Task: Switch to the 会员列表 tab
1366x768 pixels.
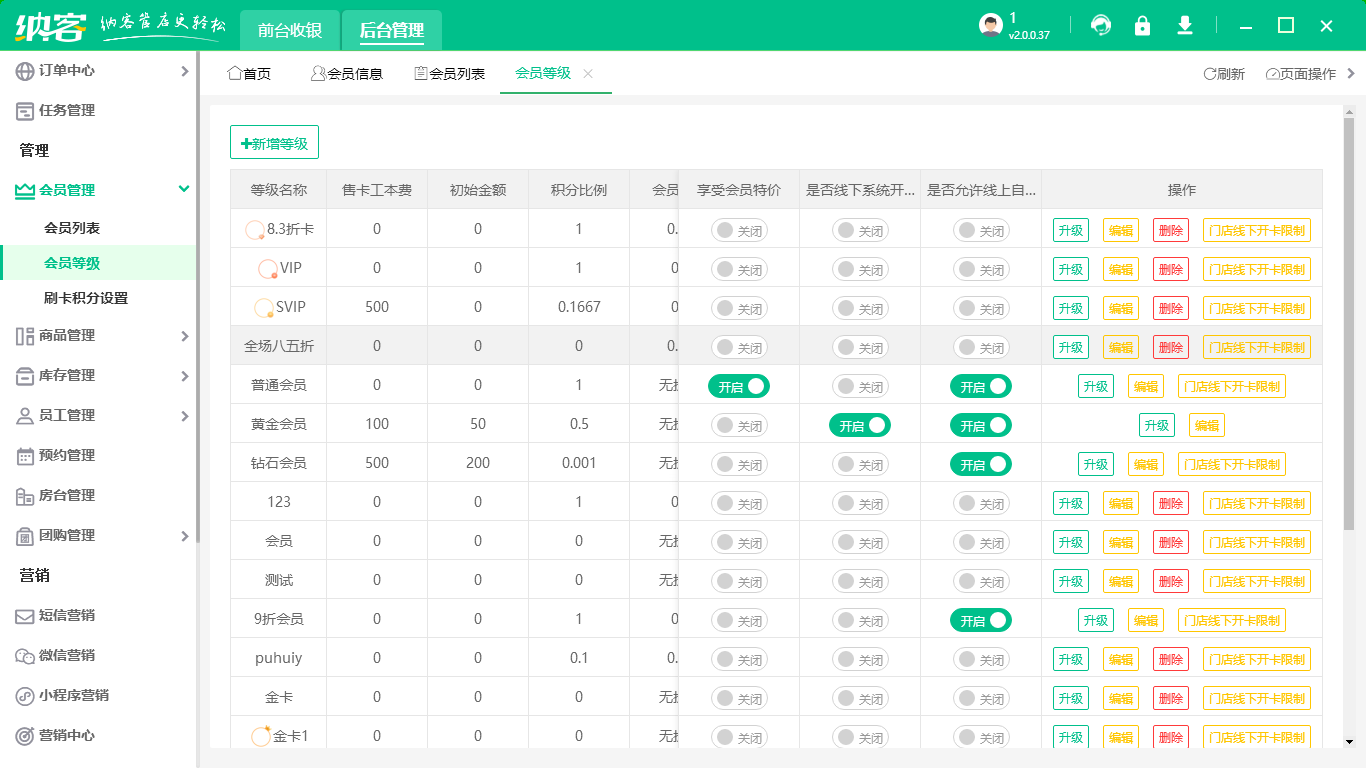Action: tap(450, 74)
